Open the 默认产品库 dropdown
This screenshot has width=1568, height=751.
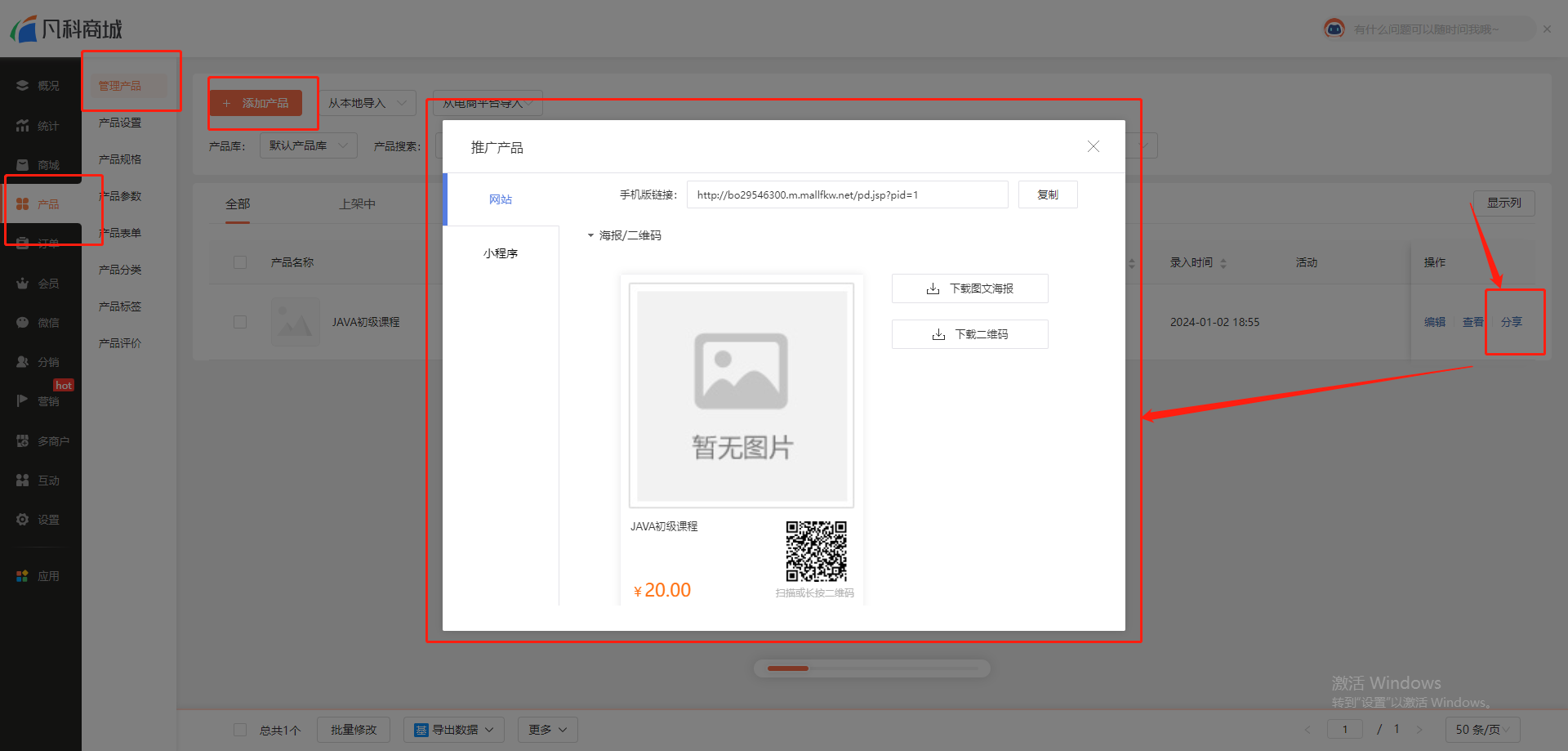tap(309, 145)
